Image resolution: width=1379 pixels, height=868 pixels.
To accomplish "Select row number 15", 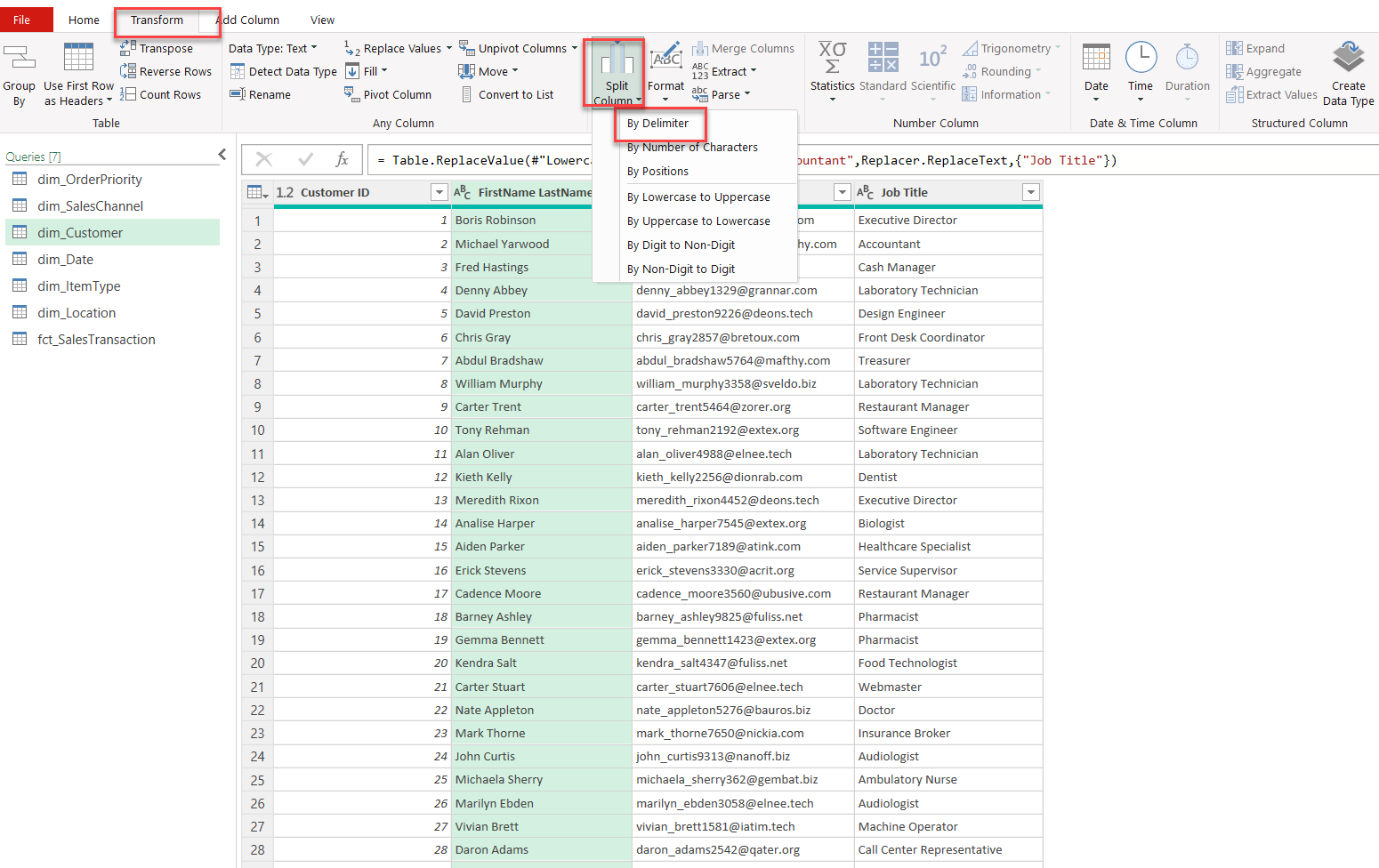I will coord(257,547).
